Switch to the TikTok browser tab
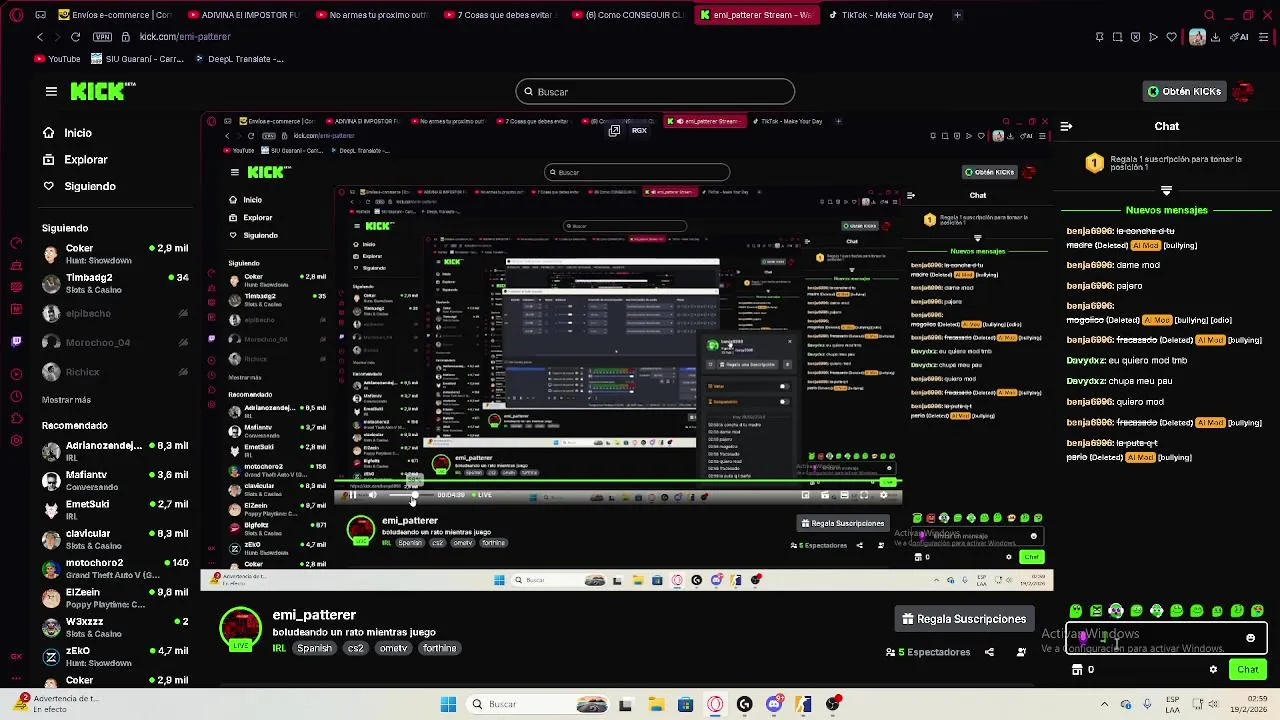The height and width of the screenshot is (720, 1280). click(880, 15)
